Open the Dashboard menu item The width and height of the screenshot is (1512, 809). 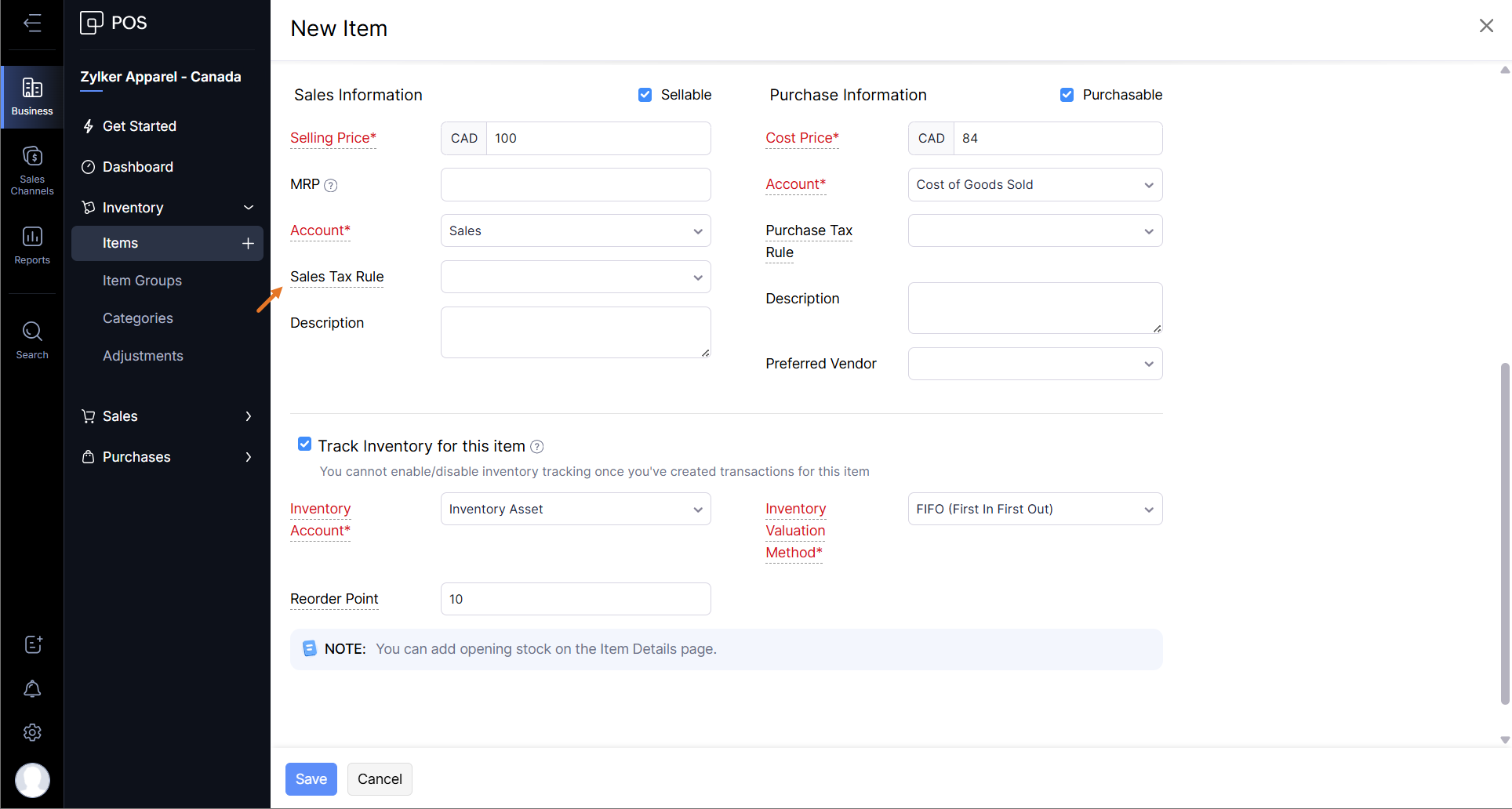[138, 167]
